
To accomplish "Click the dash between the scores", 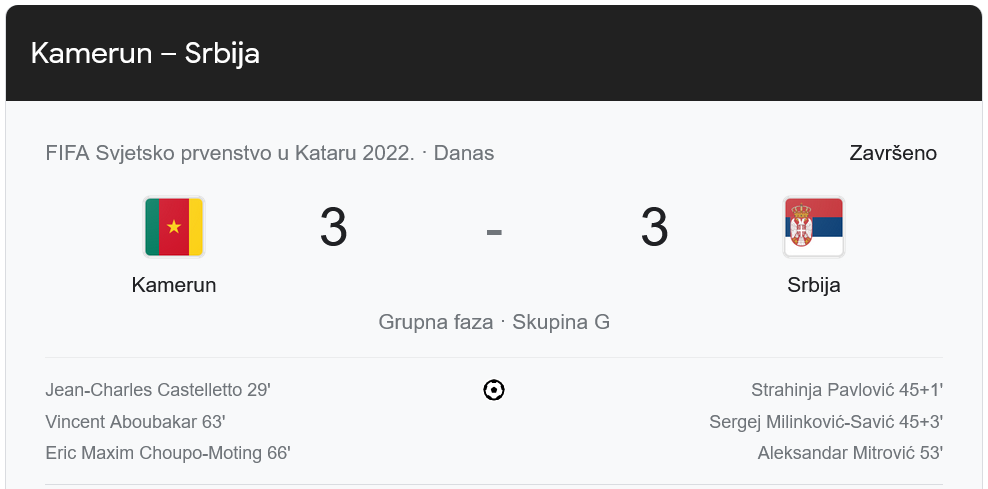I will pos(494,230).
